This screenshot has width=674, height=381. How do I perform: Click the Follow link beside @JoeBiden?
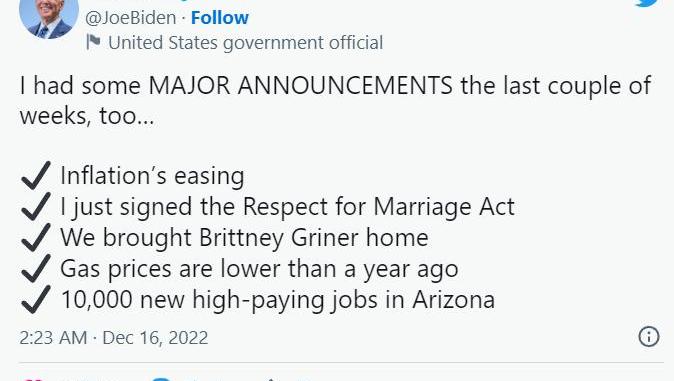click(x=220, y=18)
